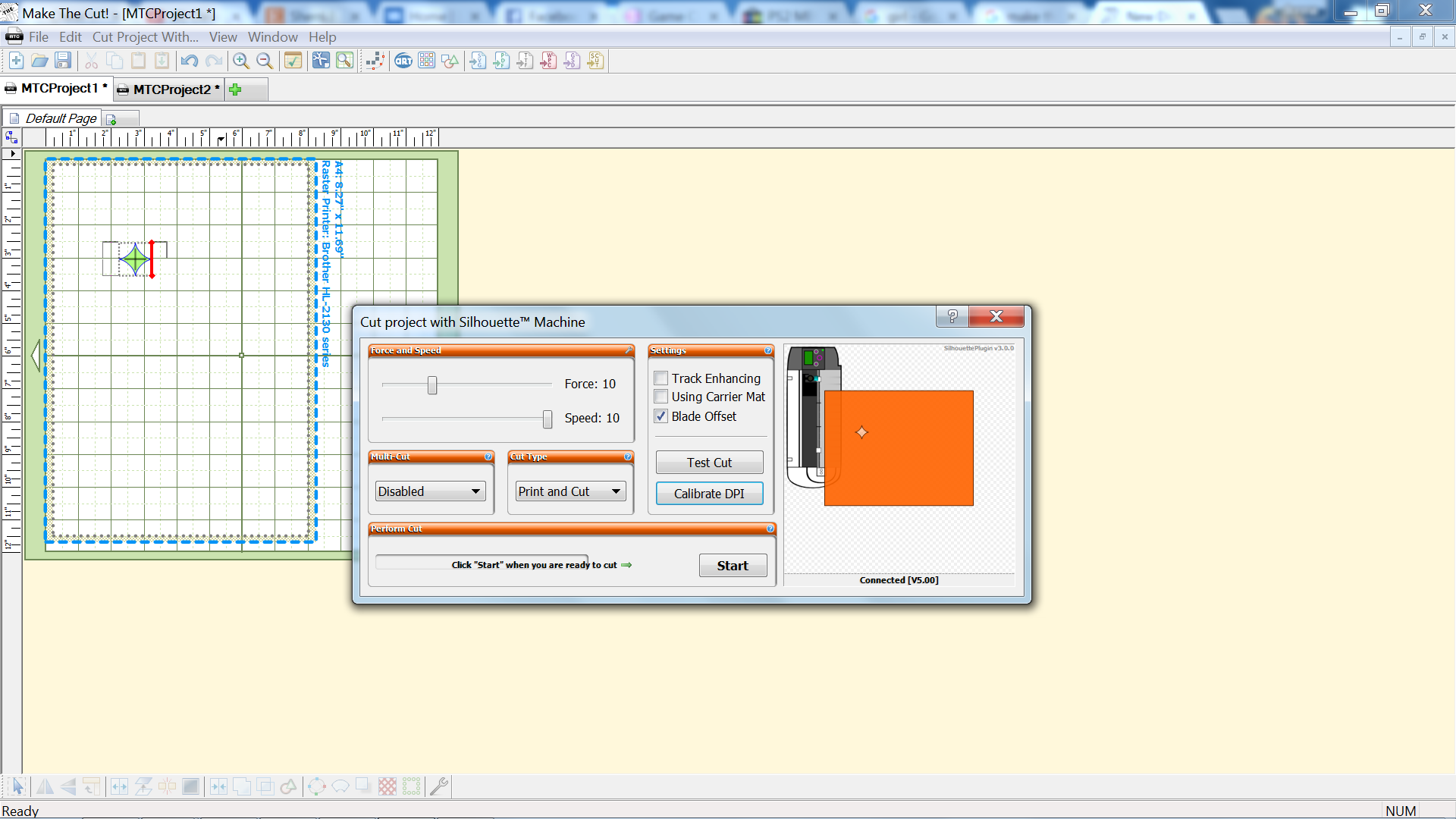Click the Force slider handle
Screen dimensions: 1456x819
click(432, 385)
